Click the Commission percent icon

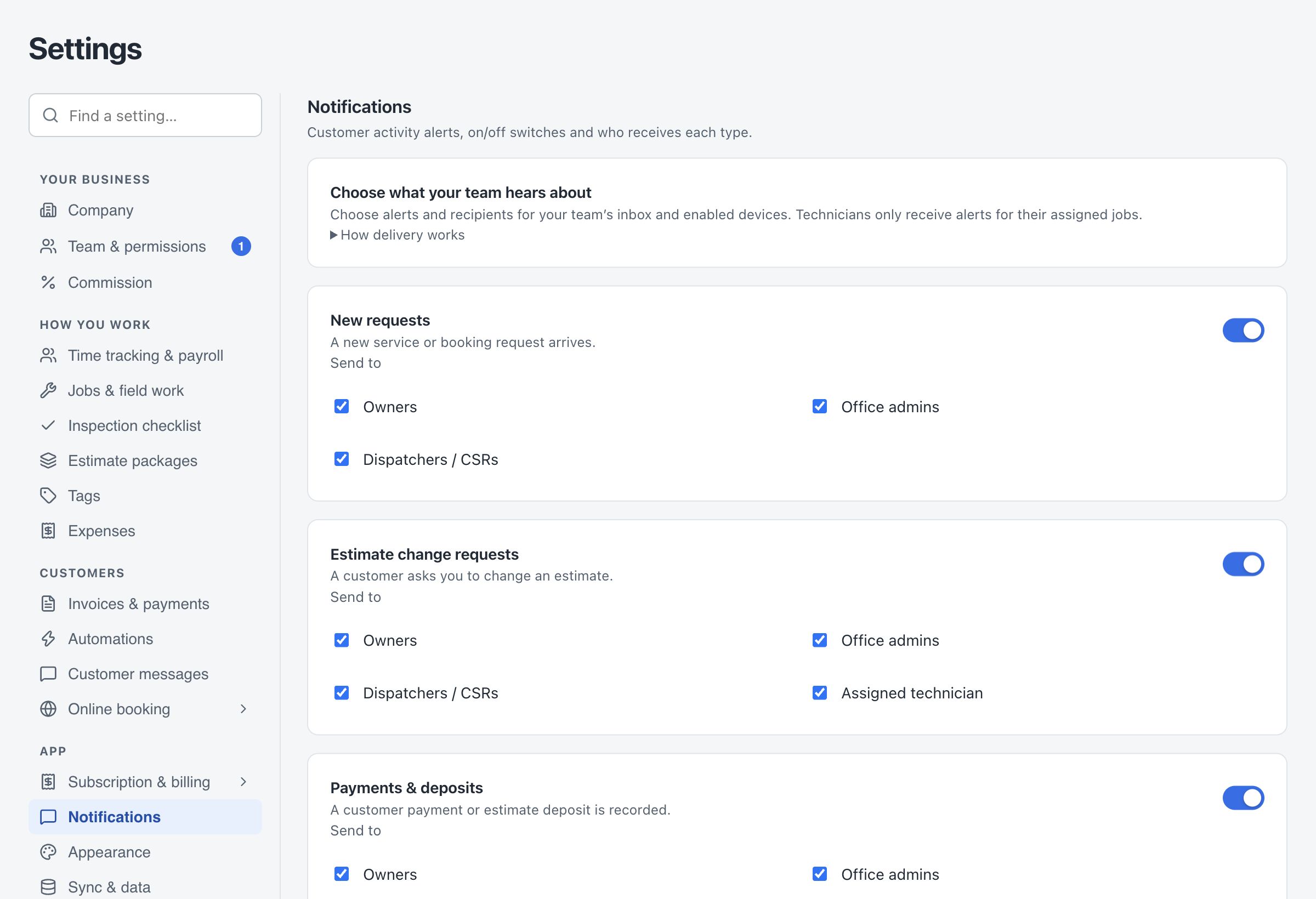point(48,282)
